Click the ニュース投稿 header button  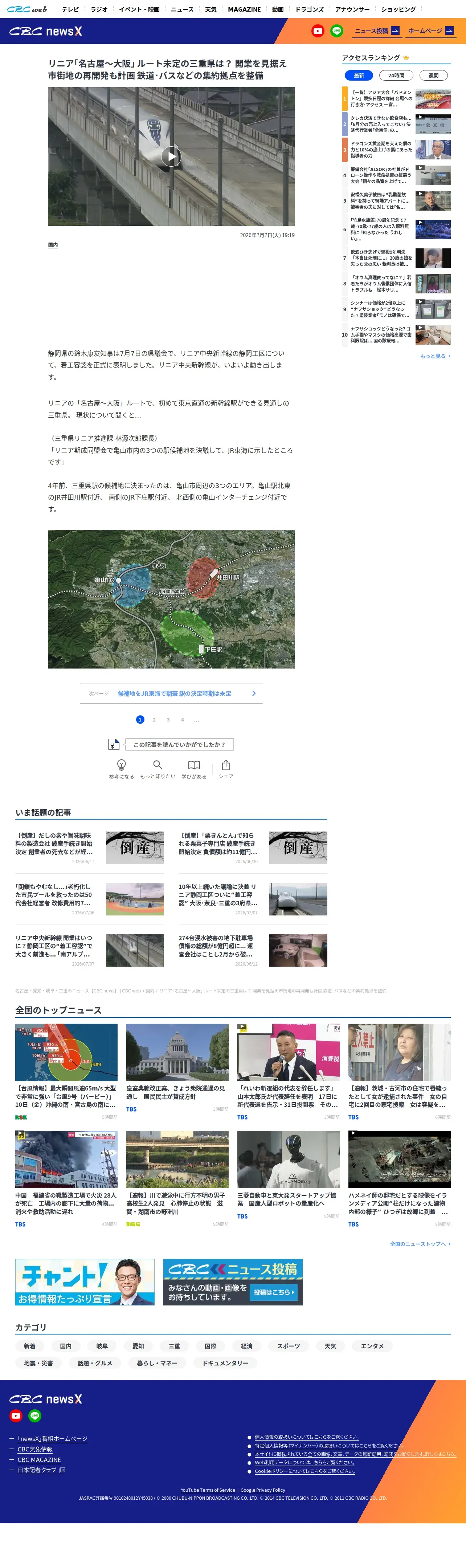pyautogui.click(x=377, y=31)
